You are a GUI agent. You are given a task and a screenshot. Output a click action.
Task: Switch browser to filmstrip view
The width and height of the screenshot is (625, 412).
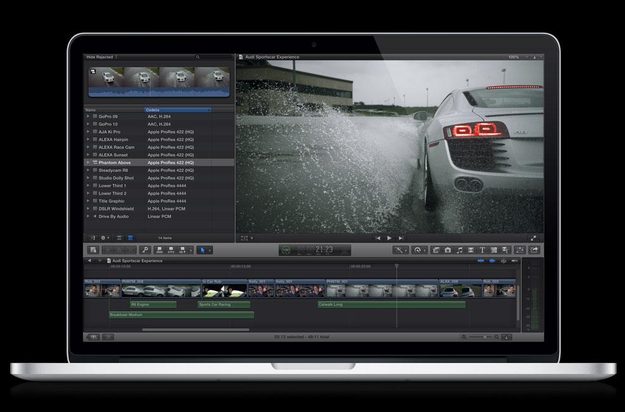(119, 238)
